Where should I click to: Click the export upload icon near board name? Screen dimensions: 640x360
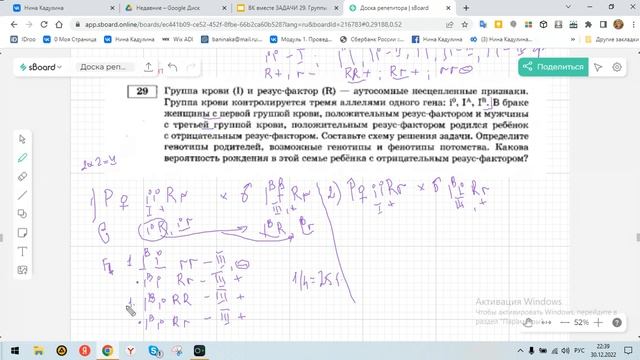[149, 67]
